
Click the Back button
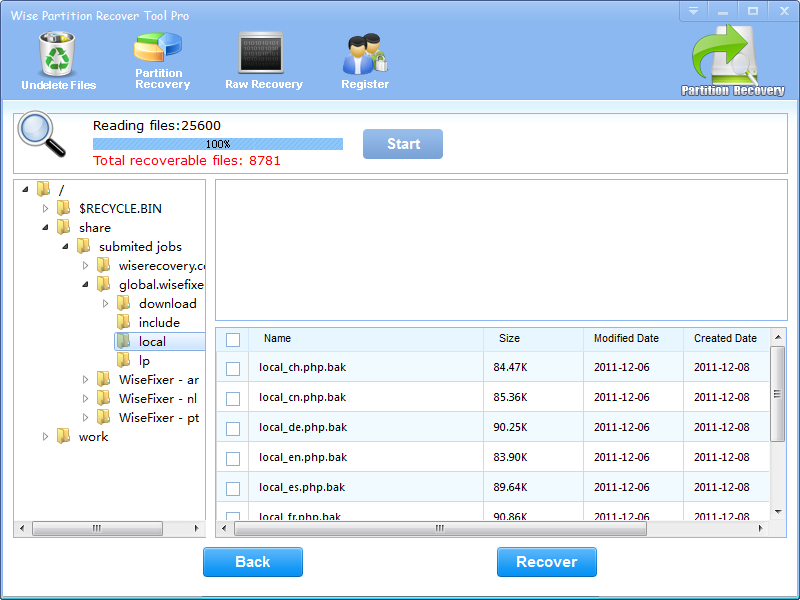tap(252, 562)
